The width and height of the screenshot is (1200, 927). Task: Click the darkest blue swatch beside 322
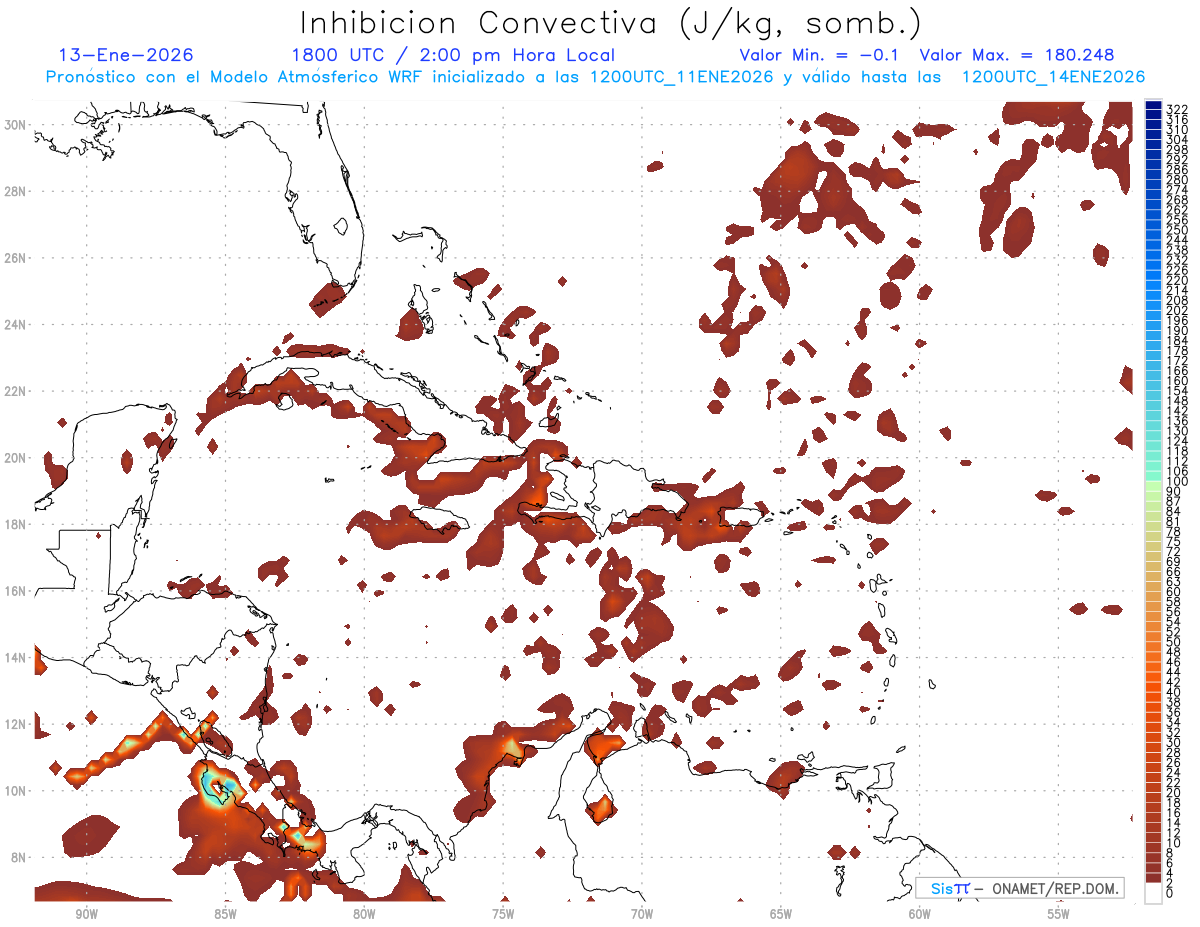(1153, 106)
